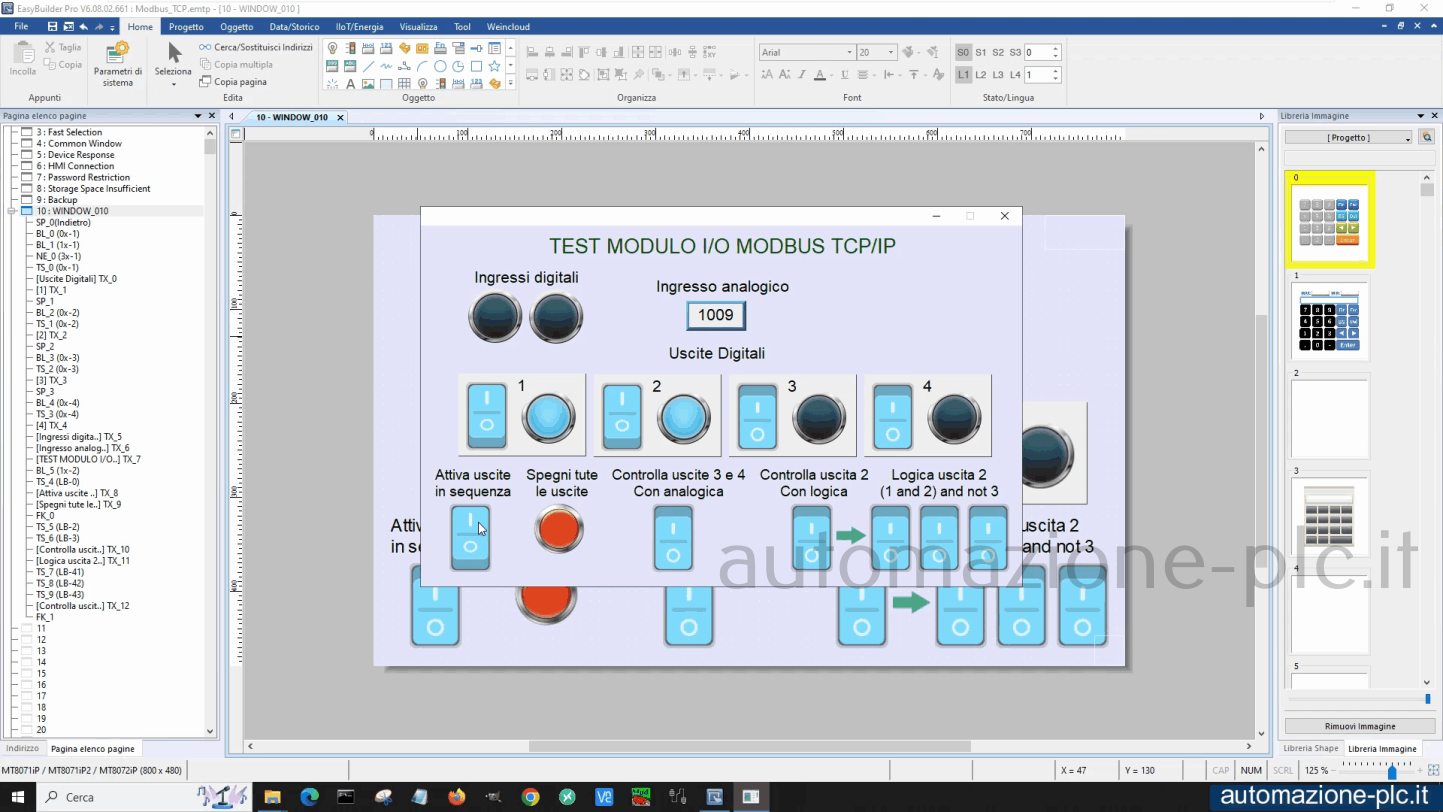Select BL_0 (0x-1) in page tree
The width and height of the screenshot is (1443, 812).
(x=57, y=233)
